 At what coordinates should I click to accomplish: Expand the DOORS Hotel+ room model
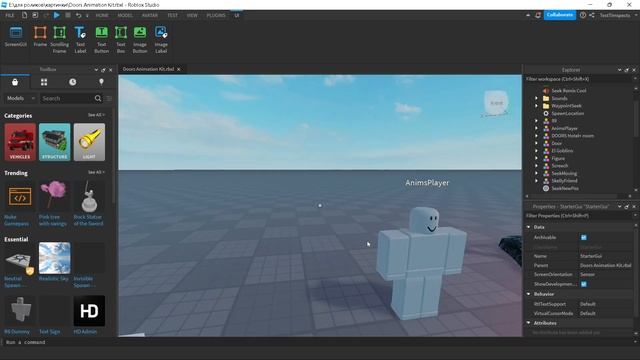(x=537, y=136)
